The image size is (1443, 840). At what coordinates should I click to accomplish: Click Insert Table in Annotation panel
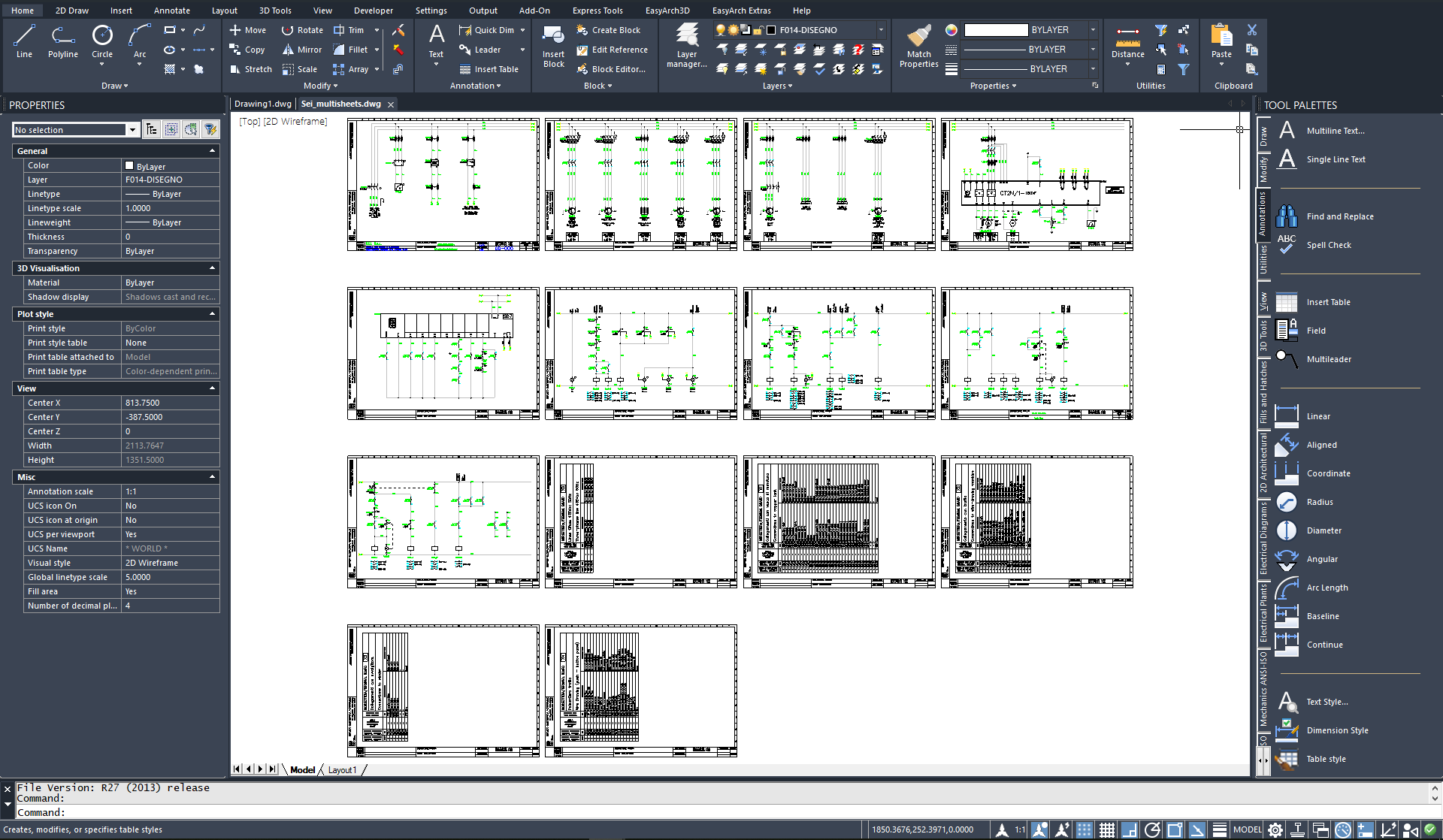[x=489, y=69]
